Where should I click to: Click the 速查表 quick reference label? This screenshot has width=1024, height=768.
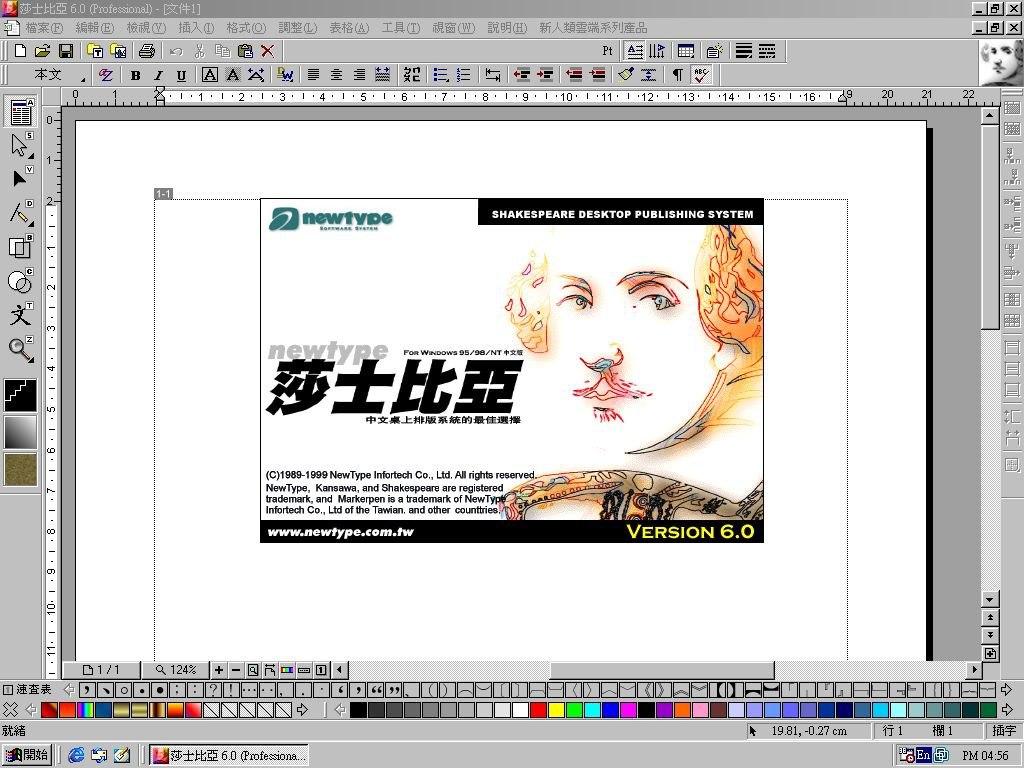click(33, 689)
